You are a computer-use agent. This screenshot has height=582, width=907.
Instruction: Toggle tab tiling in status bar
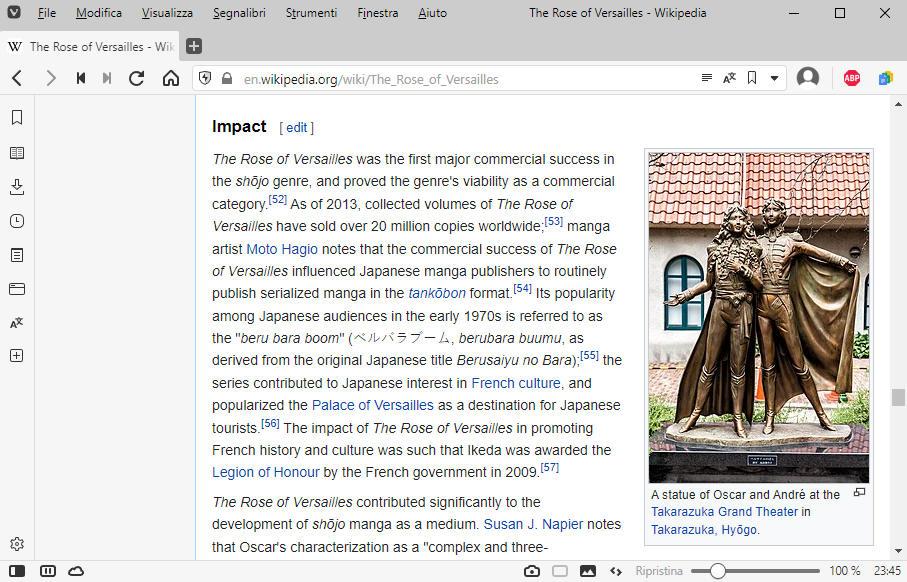coord(48,571)
